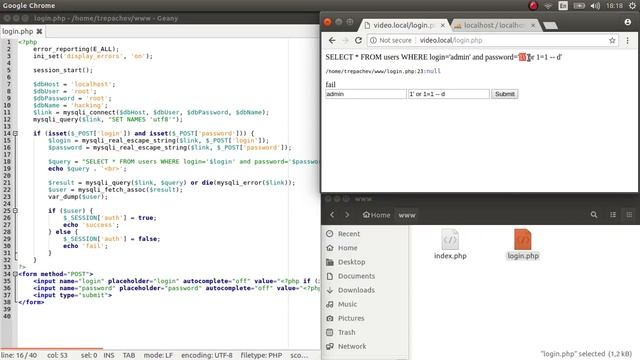This screenshot has width=640, height=360.
Task: Collapse the form tag fold on line 34
Action: (x=15, y=274)
